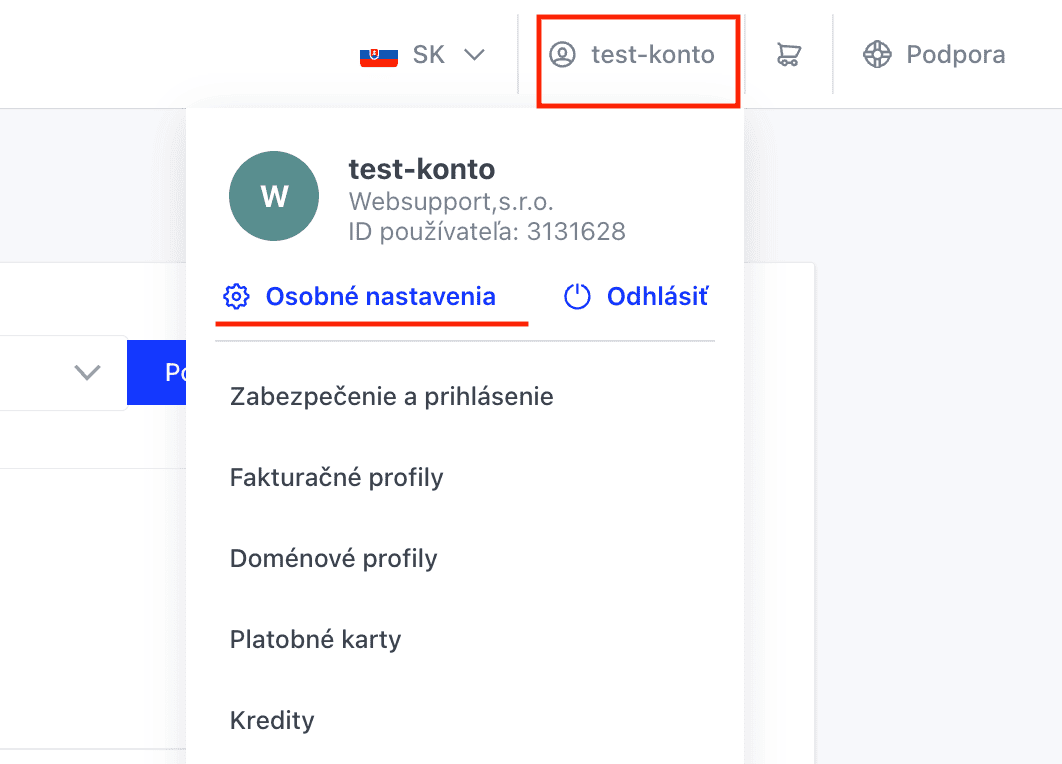Click the user profile icon beside test-konto

point(562,54)
